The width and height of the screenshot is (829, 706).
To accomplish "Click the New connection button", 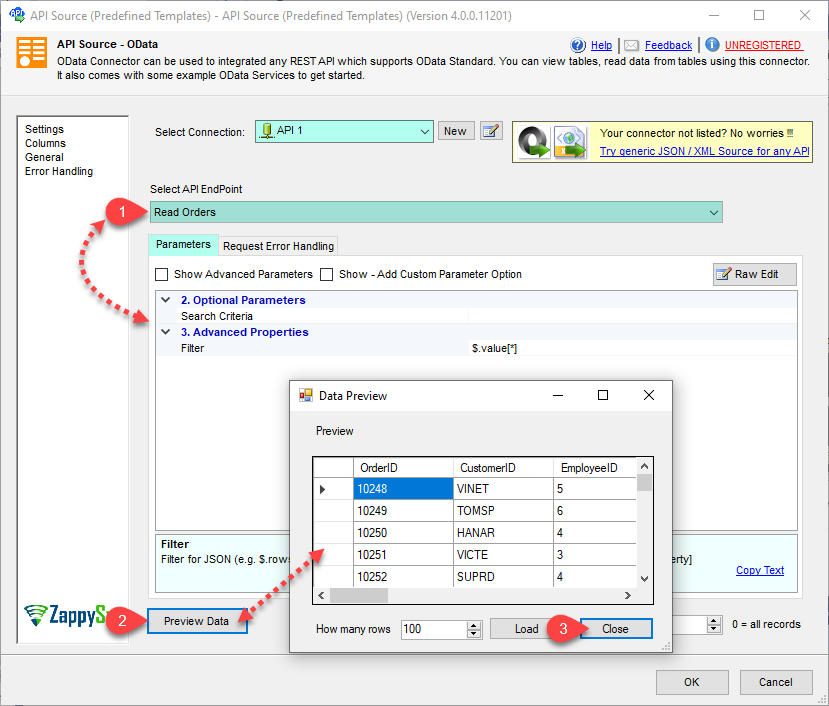I will pos(455,131).
